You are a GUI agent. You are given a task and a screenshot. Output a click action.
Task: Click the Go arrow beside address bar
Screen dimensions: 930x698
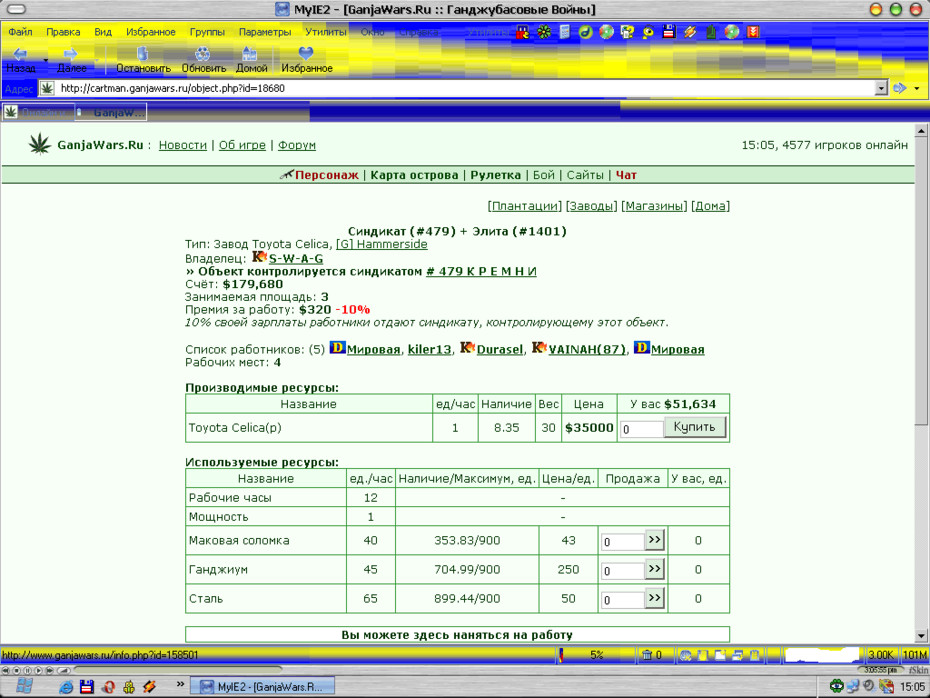[x=900, y=88]
